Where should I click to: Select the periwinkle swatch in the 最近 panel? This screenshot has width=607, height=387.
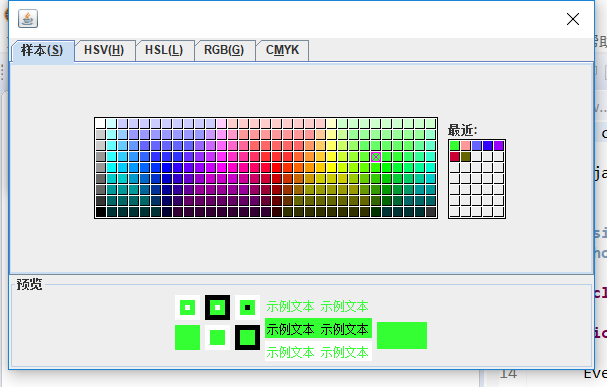[477, 146]
